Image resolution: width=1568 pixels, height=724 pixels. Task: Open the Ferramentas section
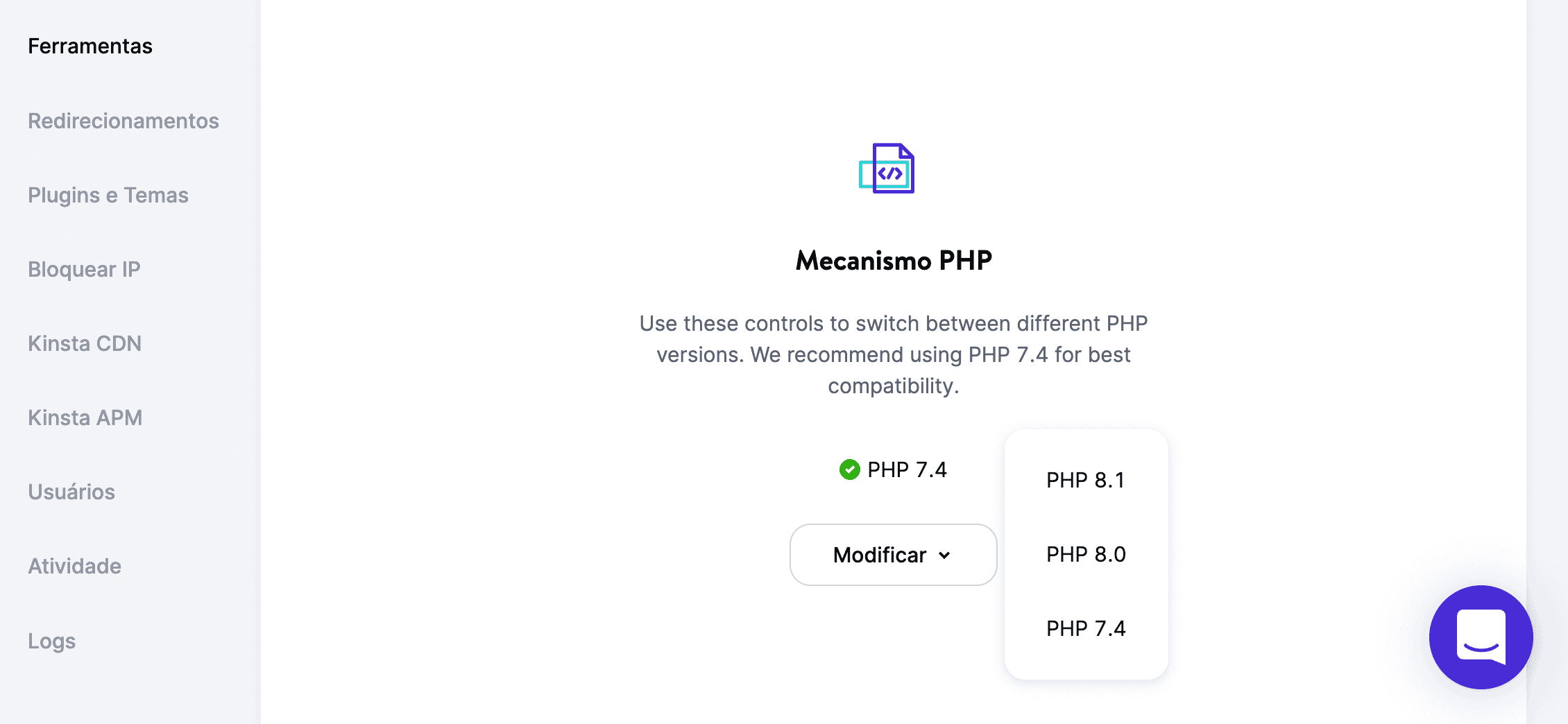(x=90, y=46)
